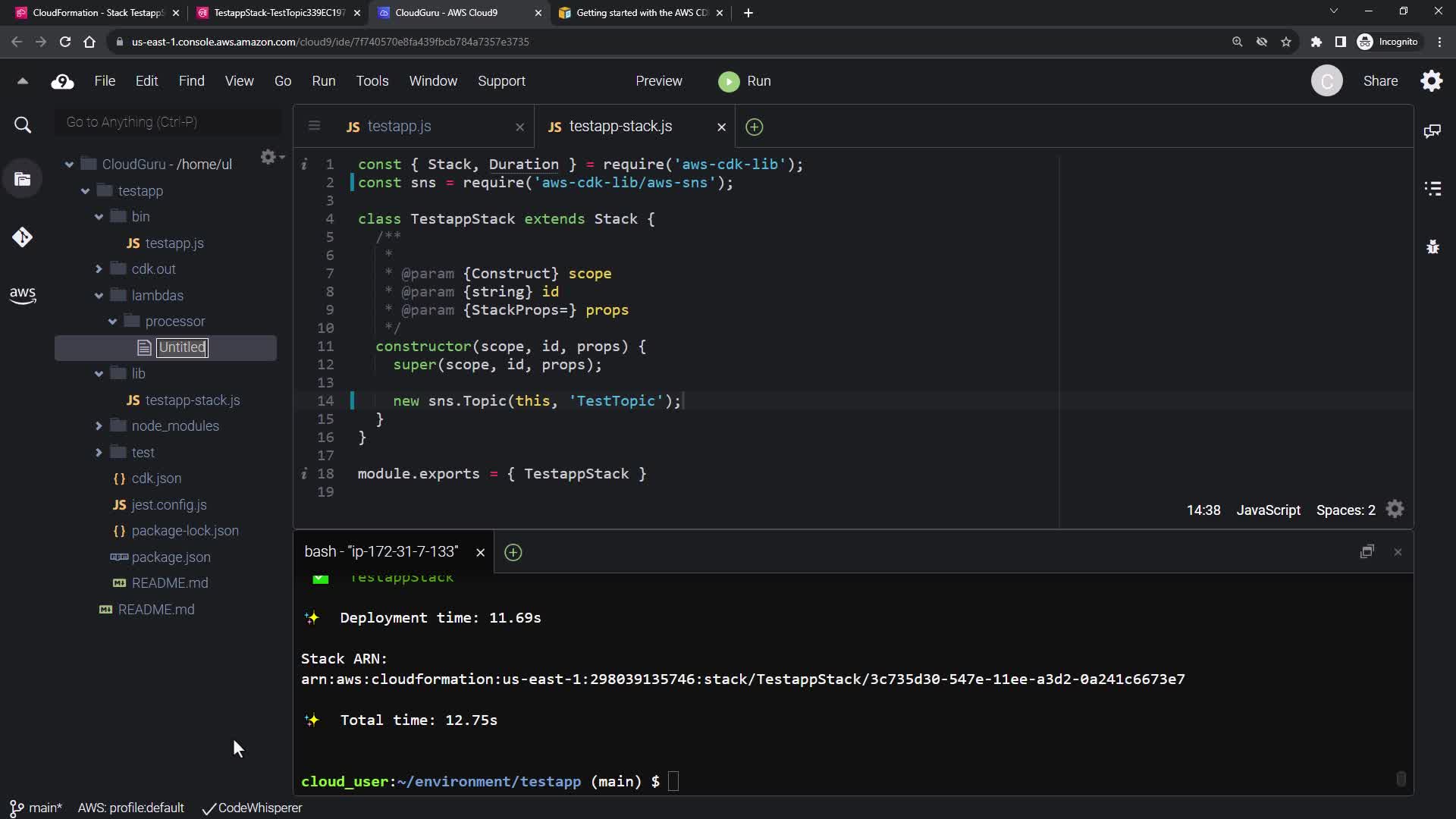
Task: Click the search magnifier icon in sidebar
Action: click(23, 125)
